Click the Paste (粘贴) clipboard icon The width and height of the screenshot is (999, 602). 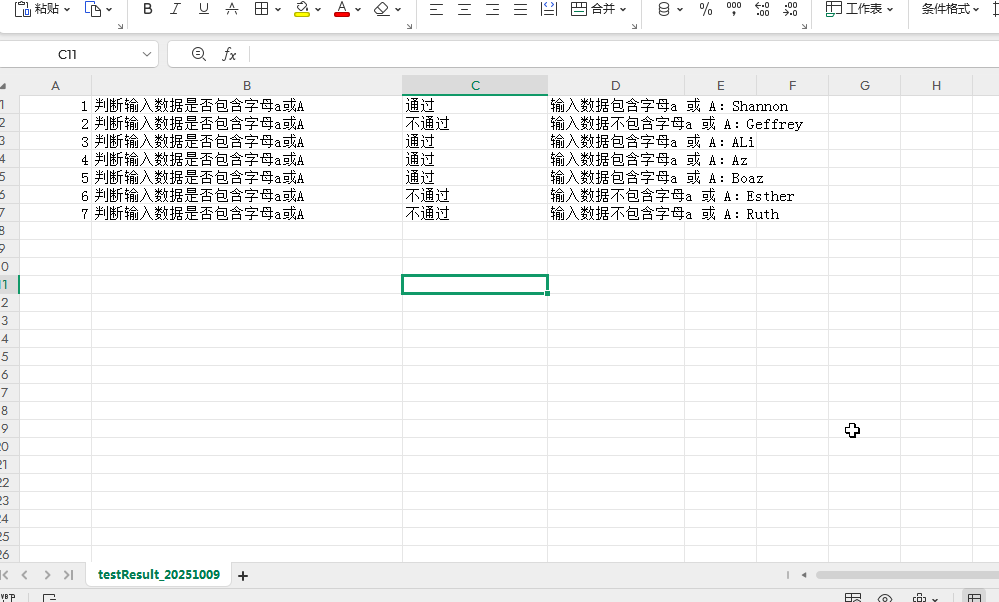click(22, 9)
